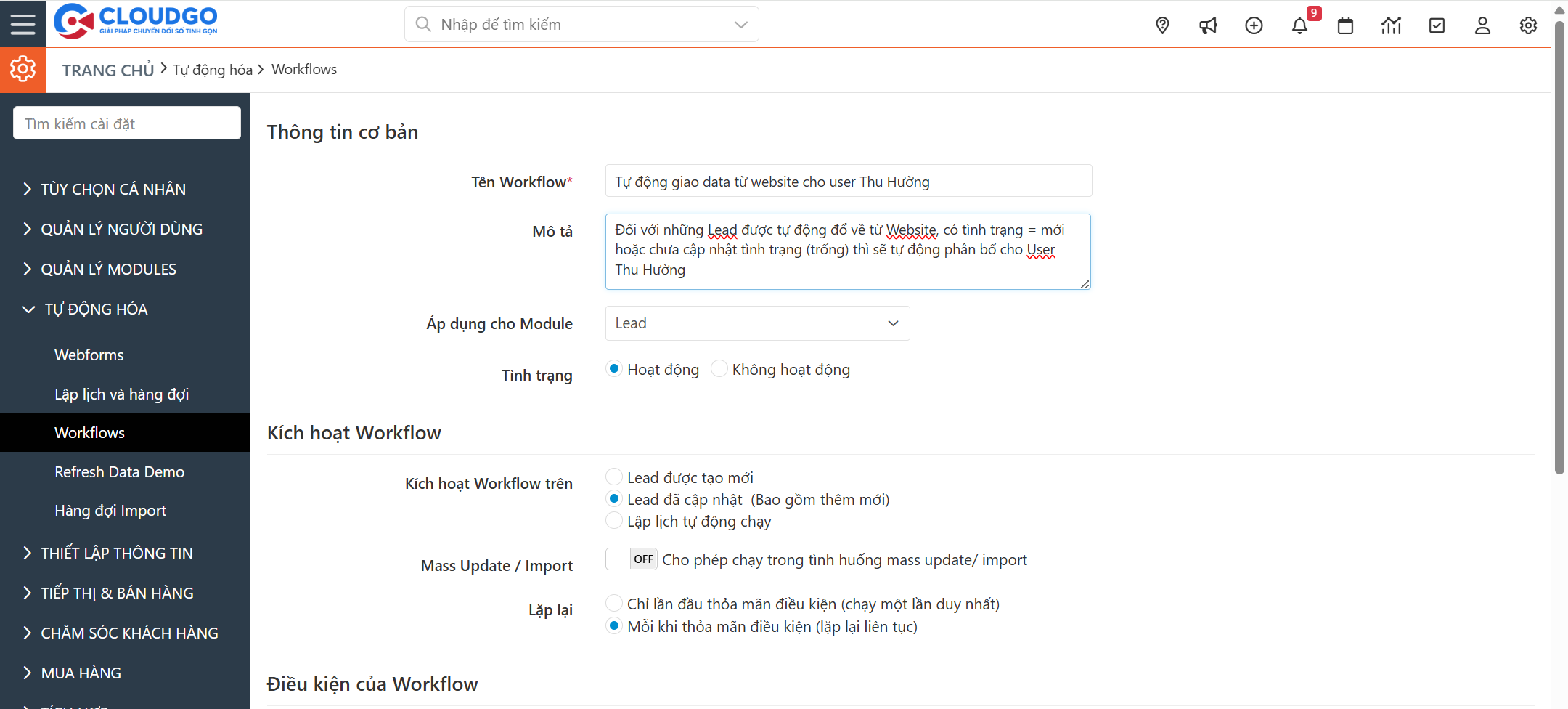Screen dimensions: 1568x709
Task: Open the 'Áp dụng cho Module' dropdown
Action: click(757, 323)
